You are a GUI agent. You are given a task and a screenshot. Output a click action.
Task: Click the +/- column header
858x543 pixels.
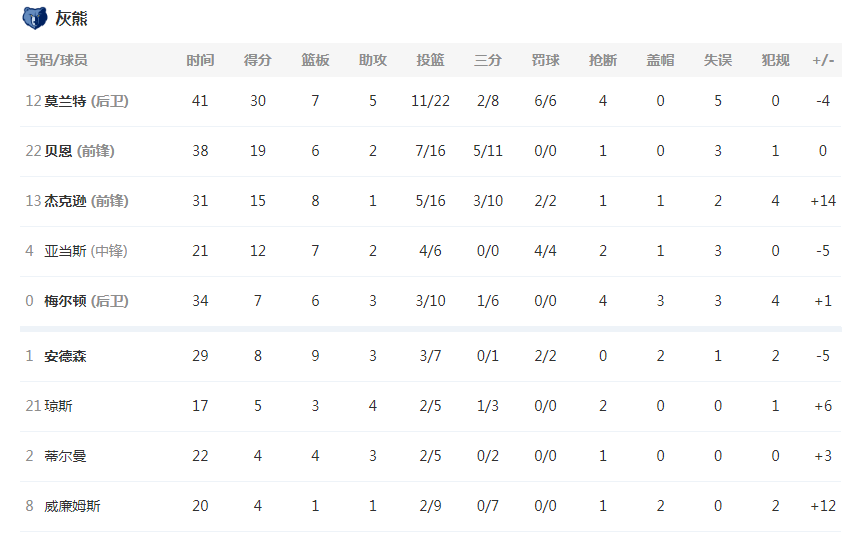click(823, 60)
